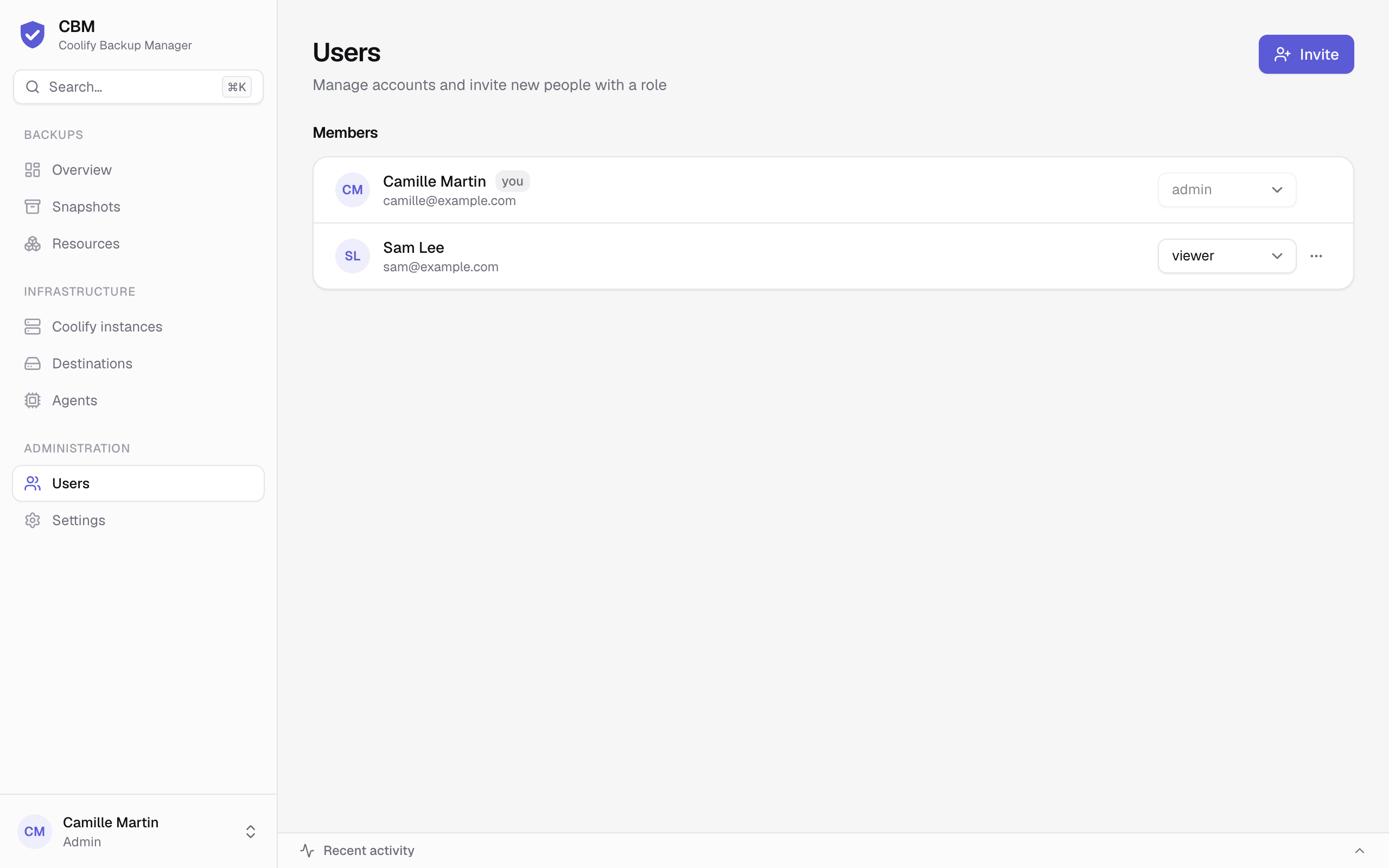Click the ⌘K shortcut badge
The height and width of the screenshot is (868, 1389).
coord(237,87)
